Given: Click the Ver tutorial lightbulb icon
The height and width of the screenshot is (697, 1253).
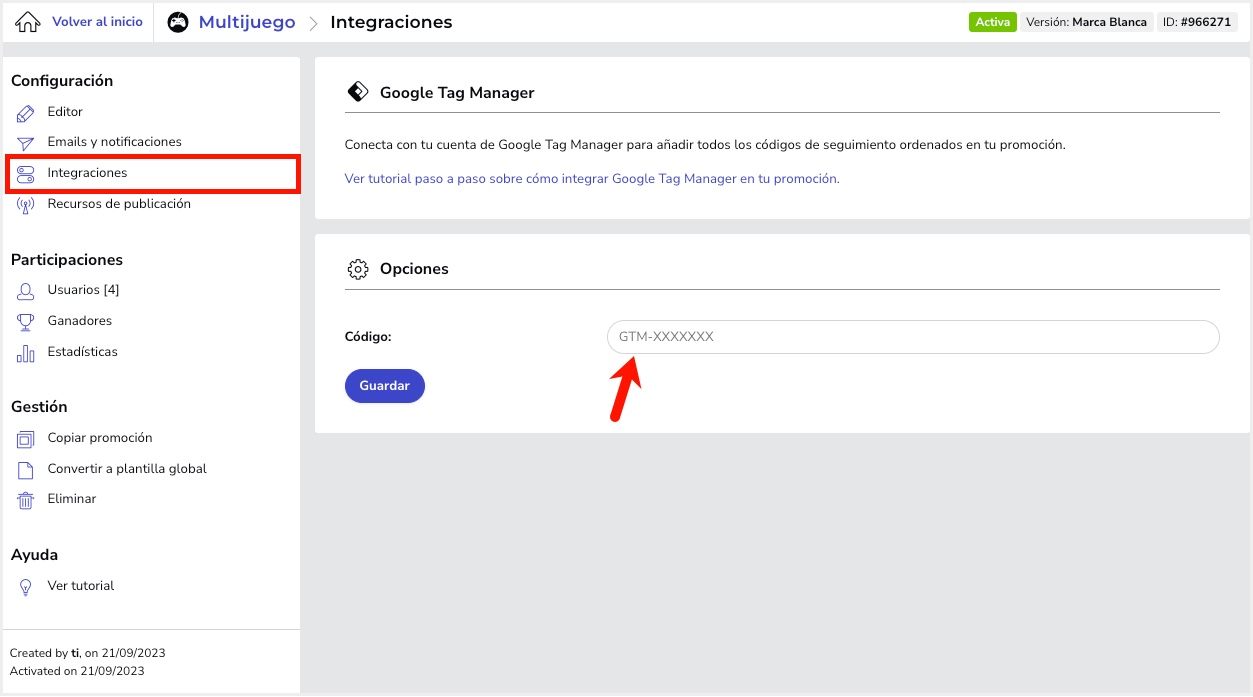Looking at the screenshot, I should [26, 587].
